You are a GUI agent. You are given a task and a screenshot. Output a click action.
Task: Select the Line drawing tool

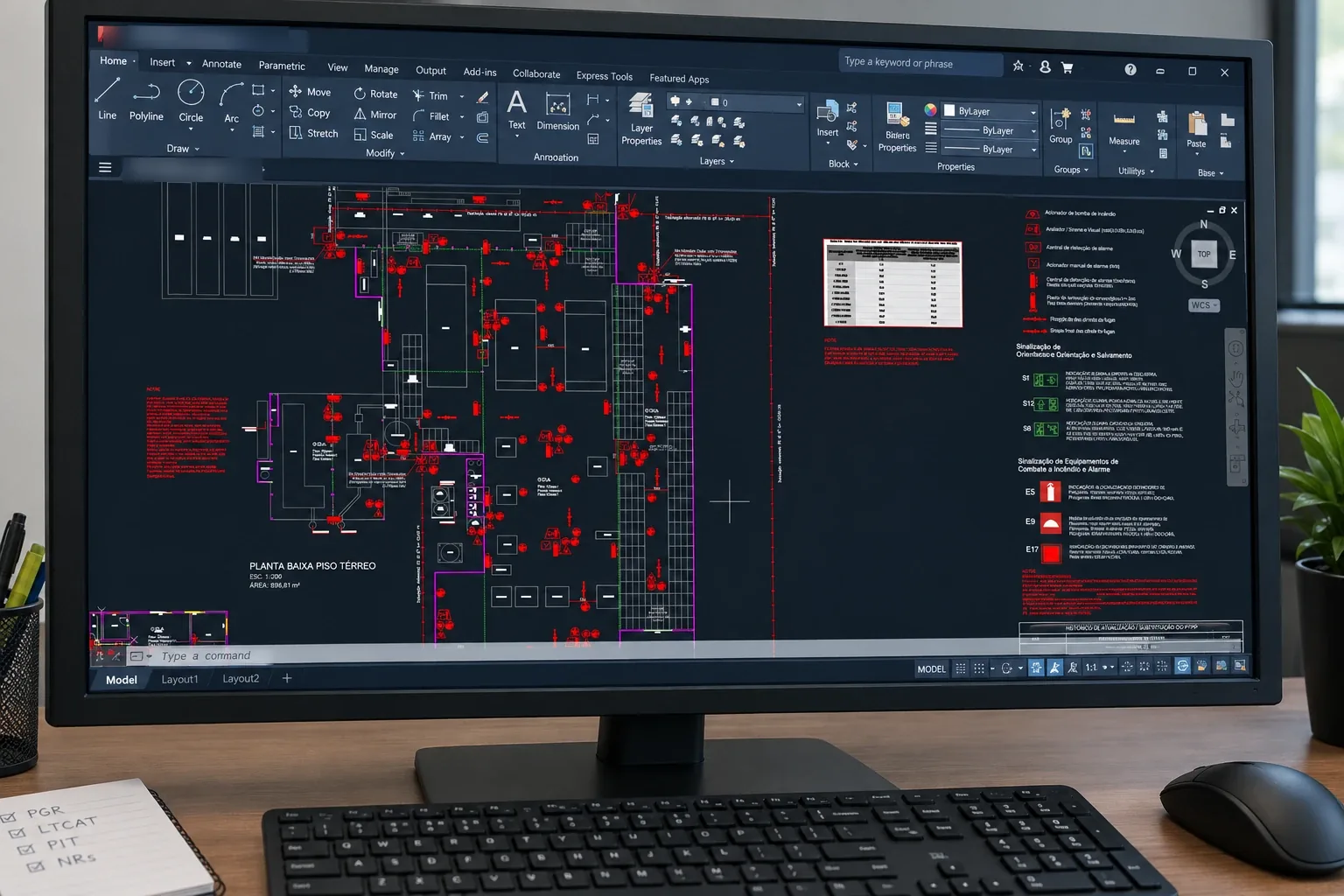[x=108, y=99]
